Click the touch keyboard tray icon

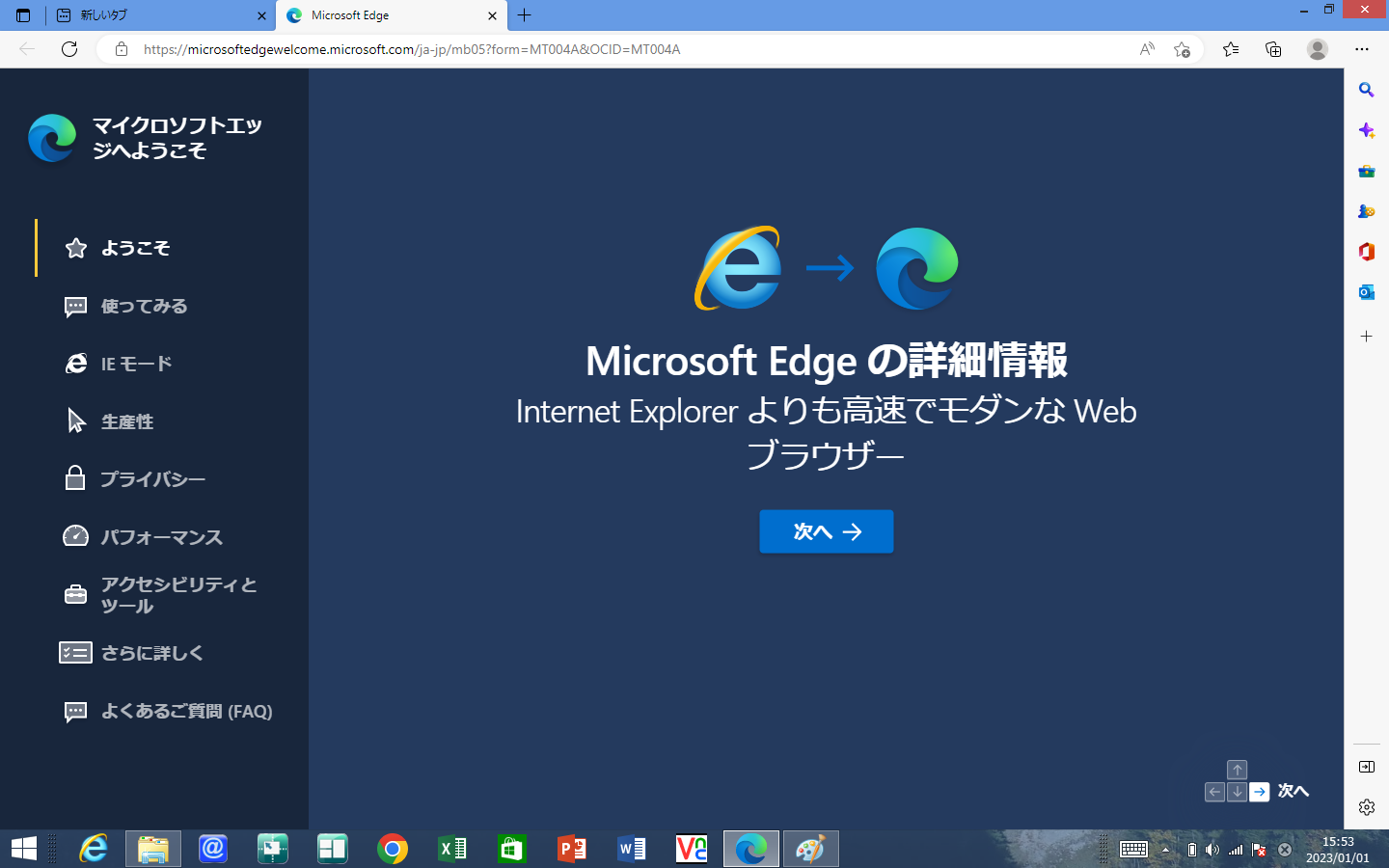tap(1133, 850)
